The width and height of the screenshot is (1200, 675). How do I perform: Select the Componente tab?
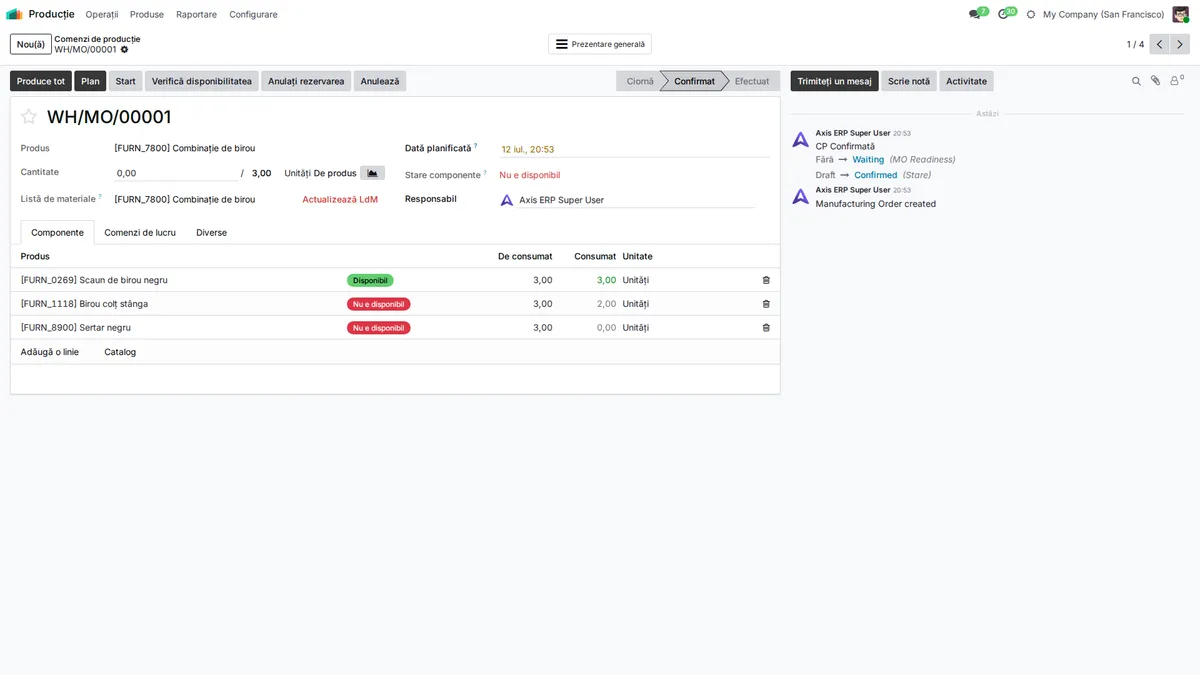click(x=57, y=233)
